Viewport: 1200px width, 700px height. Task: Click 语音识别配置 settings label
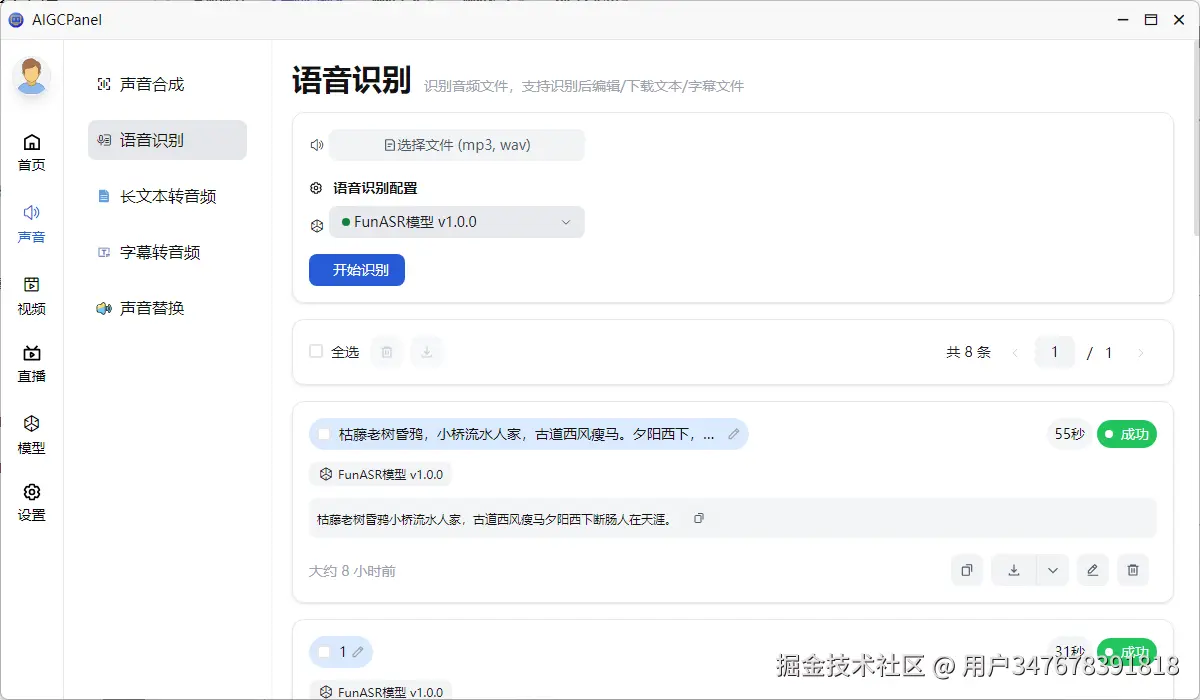pyautogui.click(x=375, y=188)
